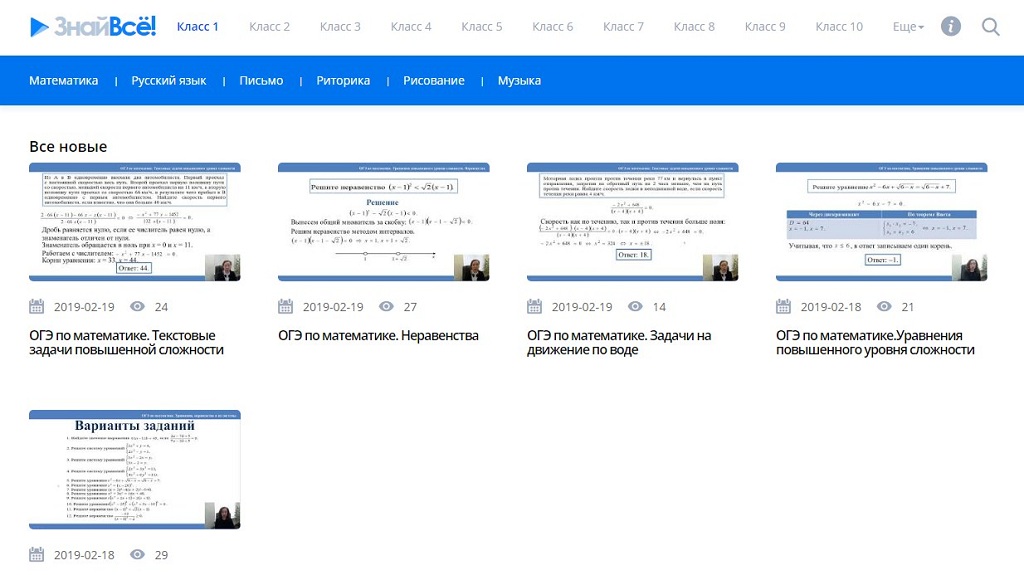Screen dimensions: 1024x575
Task: Click the eye views icon showing 27
Action: pos(387,307)
